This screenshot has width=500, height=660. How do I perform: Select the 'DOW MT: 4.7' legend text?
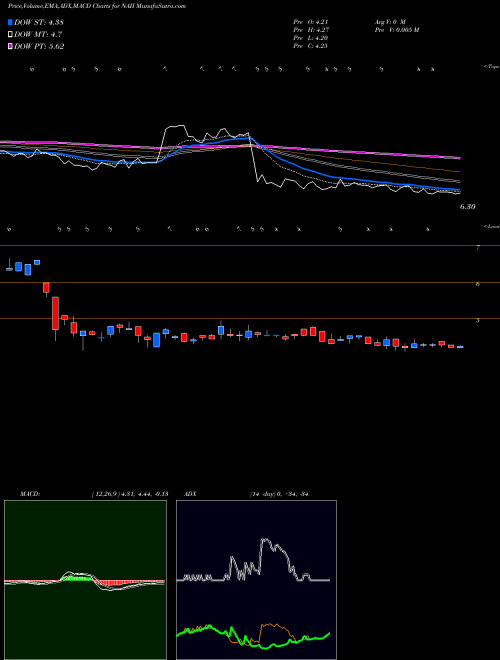(x=38, y=35)
